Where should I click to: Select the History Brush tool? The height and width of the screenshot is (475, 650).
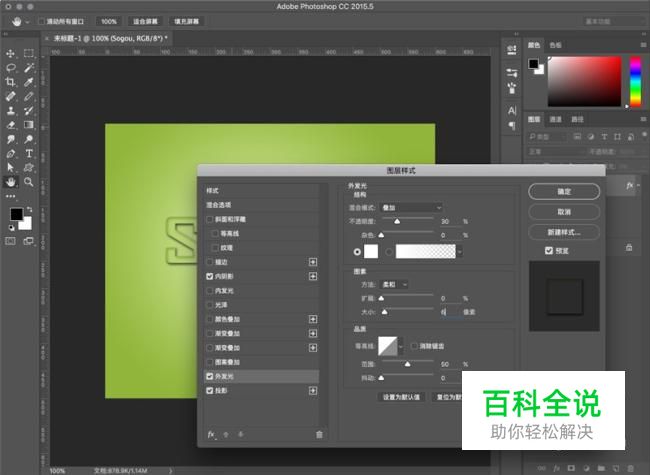click(29, 111)
